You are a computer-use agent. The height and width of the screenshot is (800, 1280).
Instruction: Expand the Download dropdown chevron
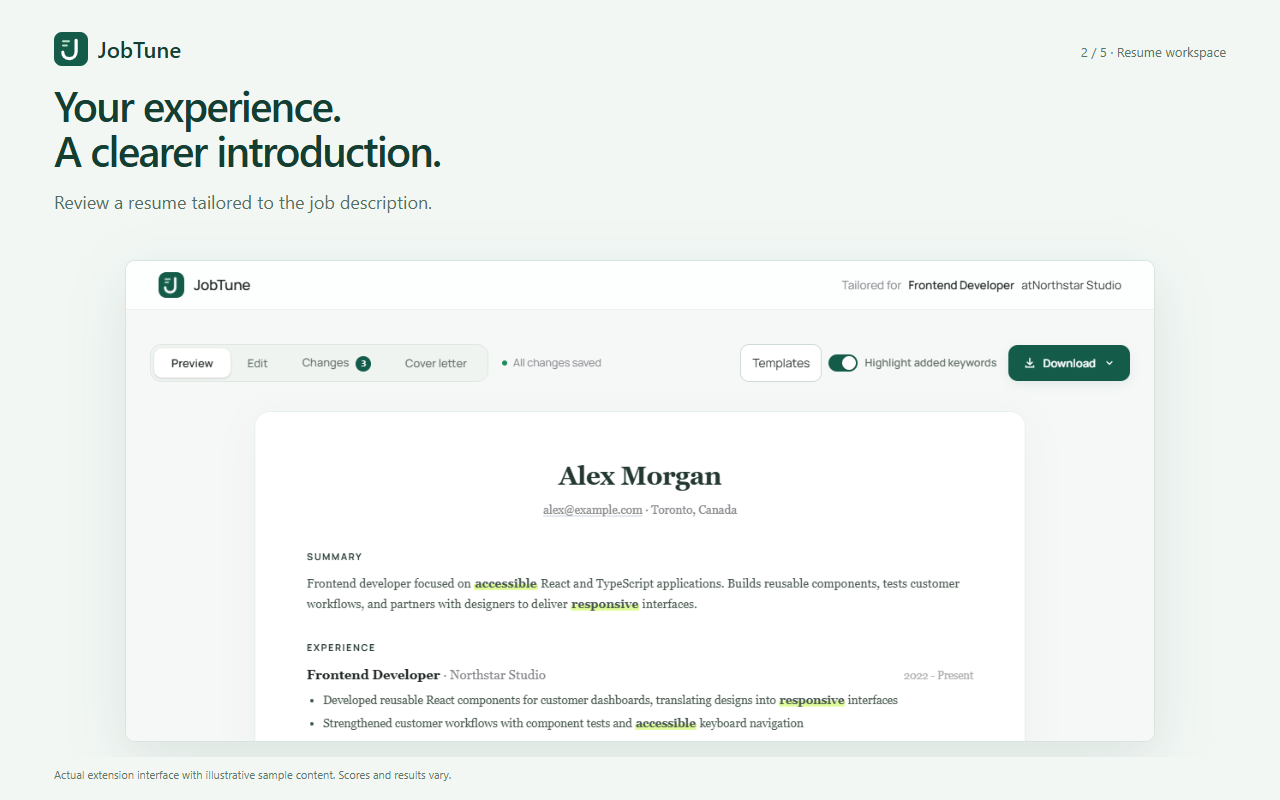click(1110, 363)
